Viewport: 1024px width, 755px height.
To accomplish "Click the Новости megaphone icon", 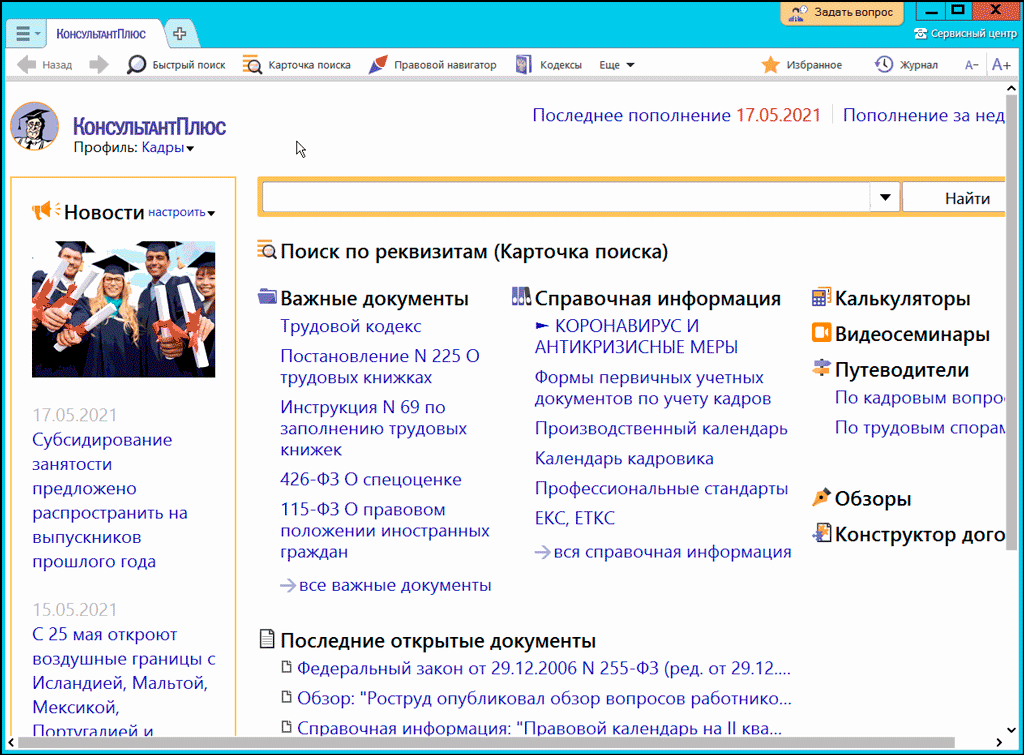I will pyautogui.click(x=46, y=210).
